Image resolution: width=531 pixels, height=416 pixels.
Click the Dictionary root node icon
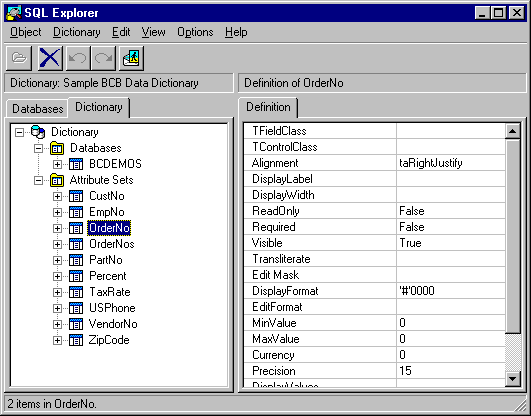click(38, 132)
